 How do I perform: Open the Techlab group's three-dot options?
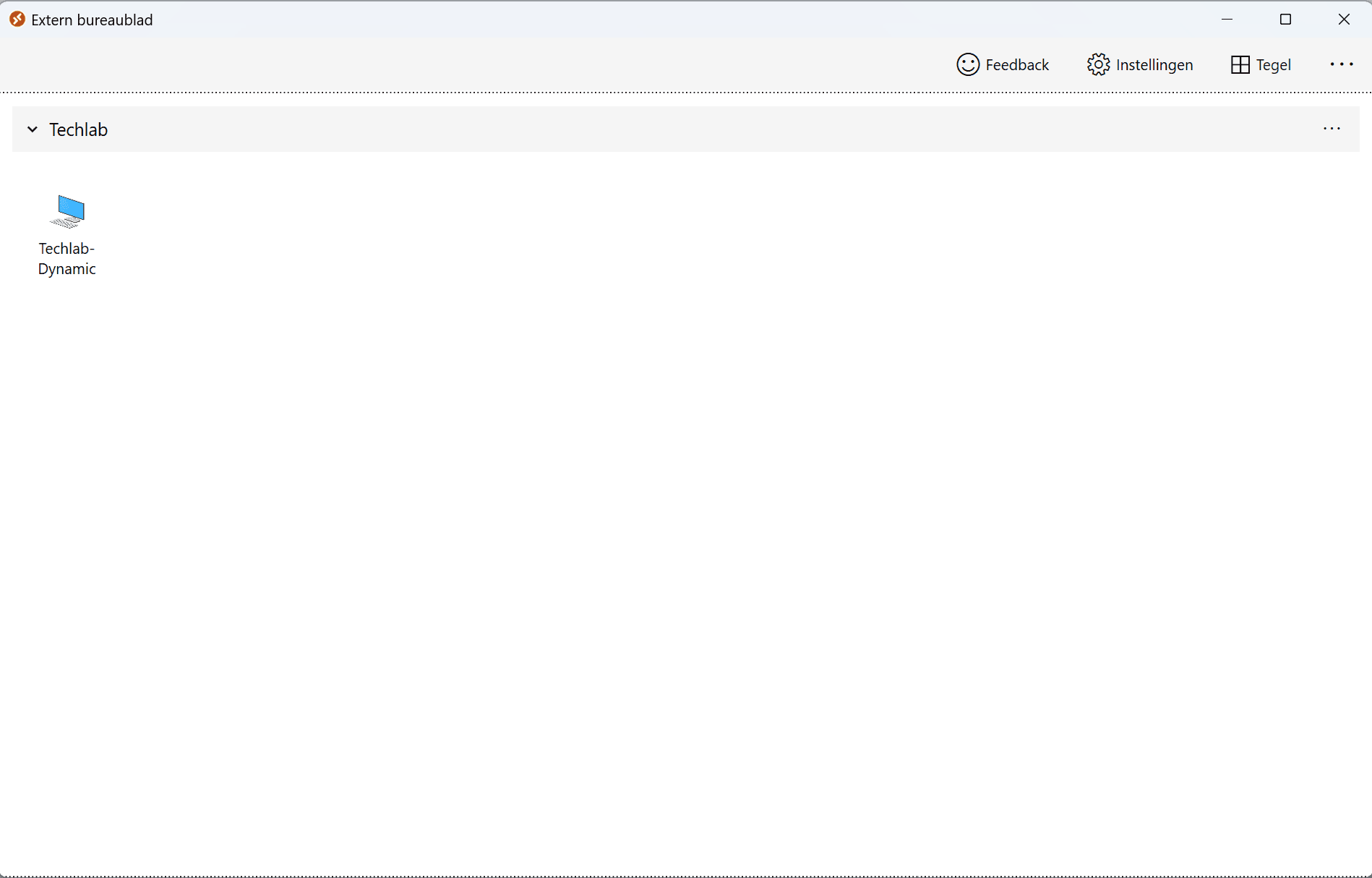pos(1332,129)
